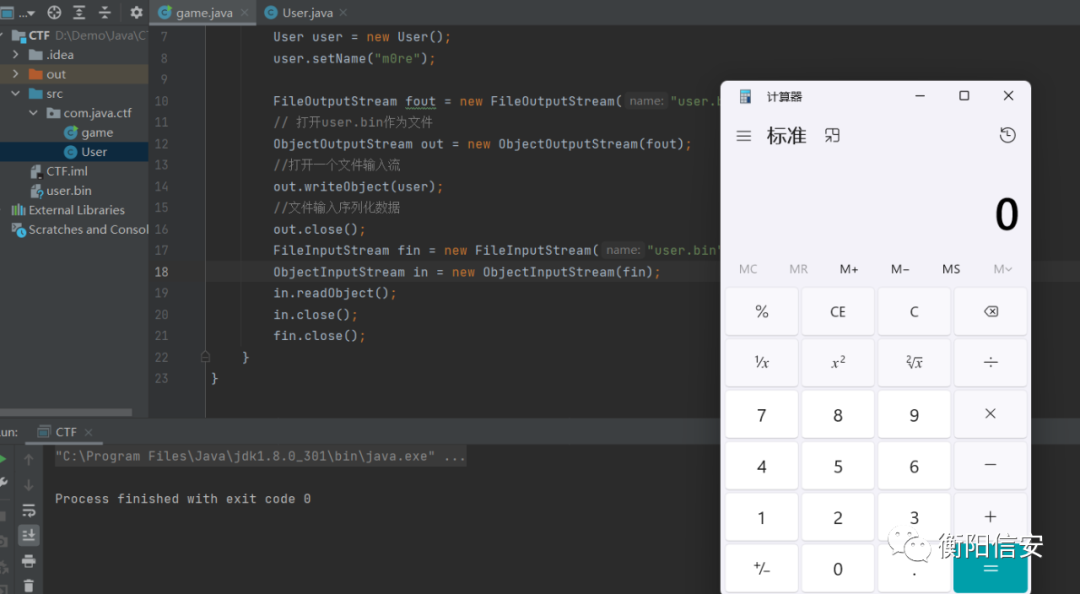1080x594 pixels.
Task: Click Calculator C clear button
Action: click(914, 311)
